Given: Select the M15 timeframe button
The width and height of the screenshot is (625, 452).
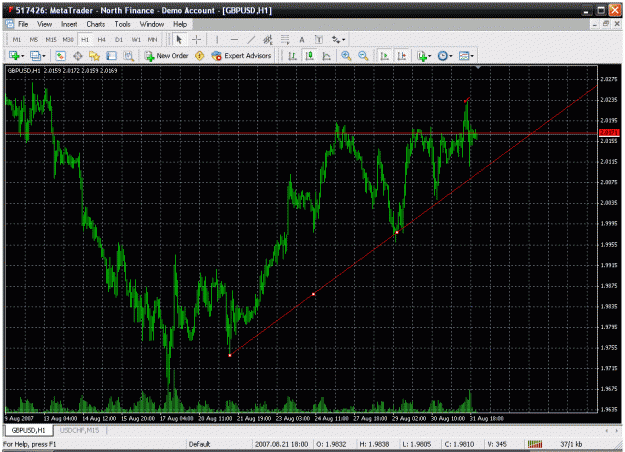Looking at the screenshot, I should click(x=51, y=39).
